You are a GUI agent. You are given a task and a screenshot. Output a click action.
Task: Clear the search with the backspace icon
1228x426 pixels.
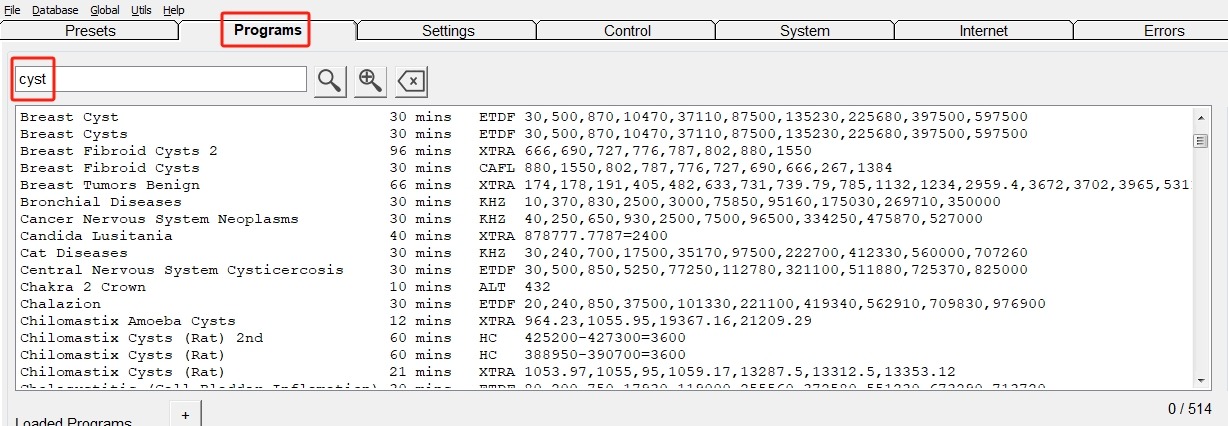coord(411,81)
